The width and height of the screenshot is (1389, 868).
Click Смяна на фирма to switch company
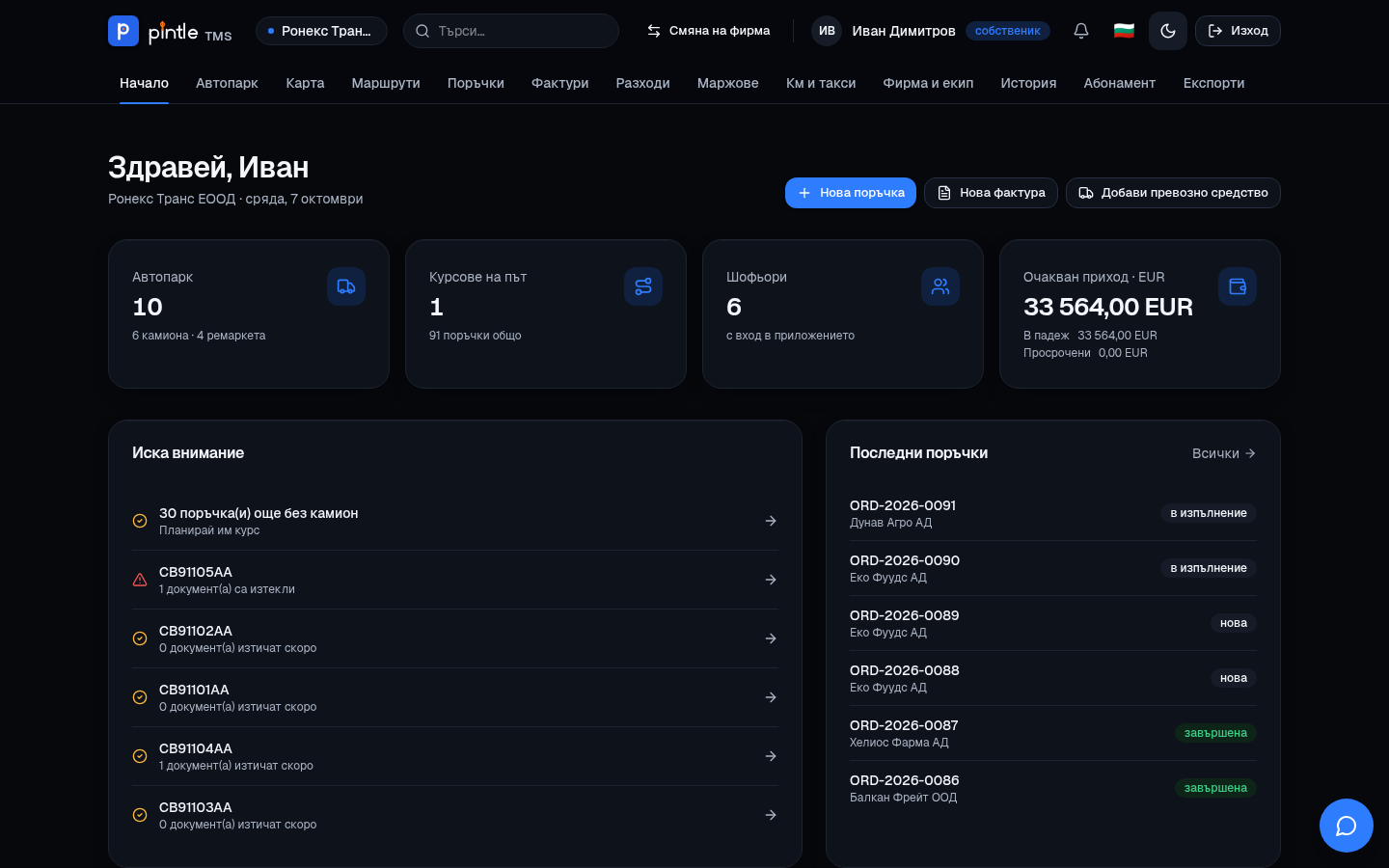(x=708, y=31)
